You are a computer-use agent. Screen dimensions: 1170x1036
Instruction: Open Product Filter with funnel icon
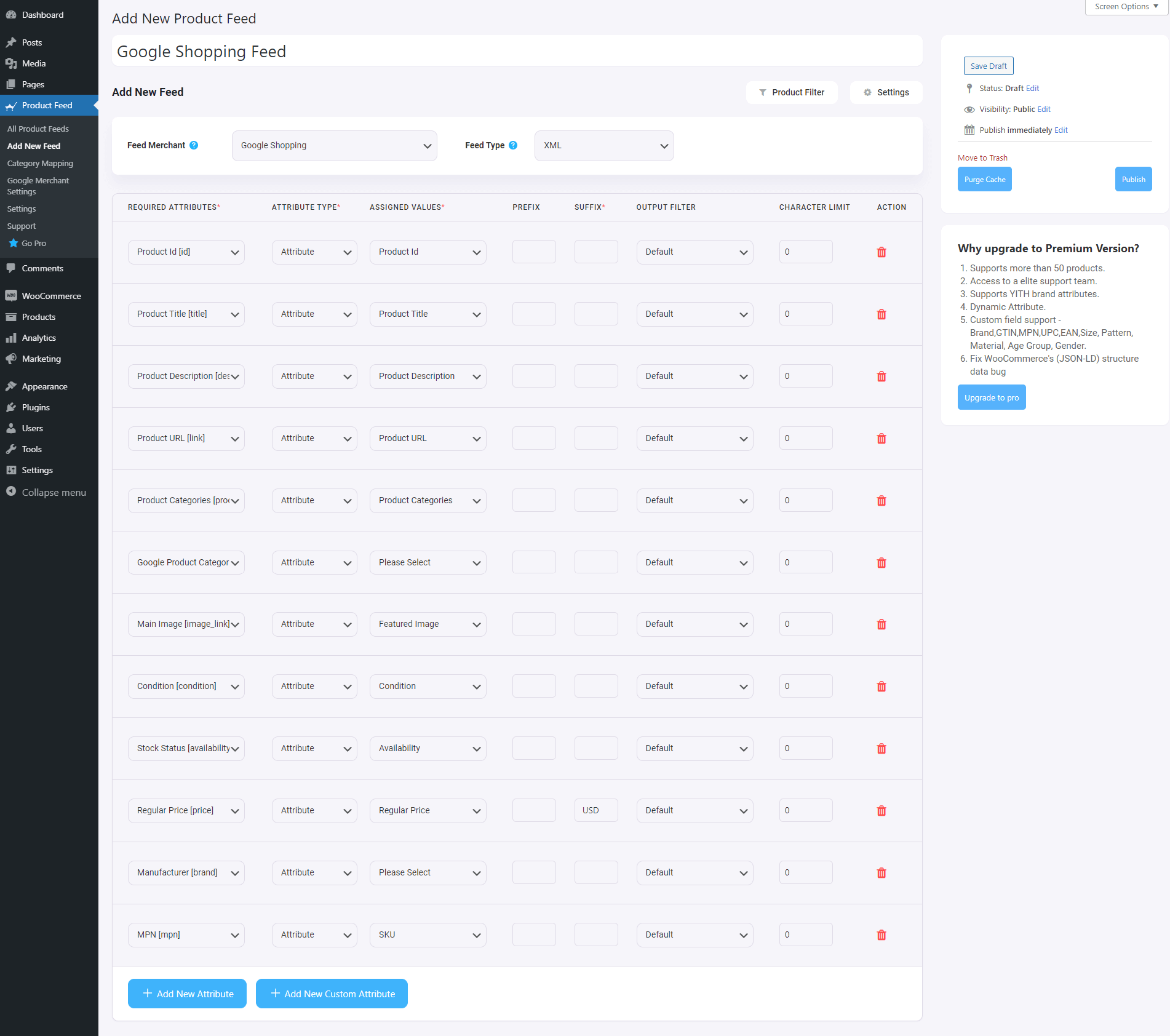point(791,92)
